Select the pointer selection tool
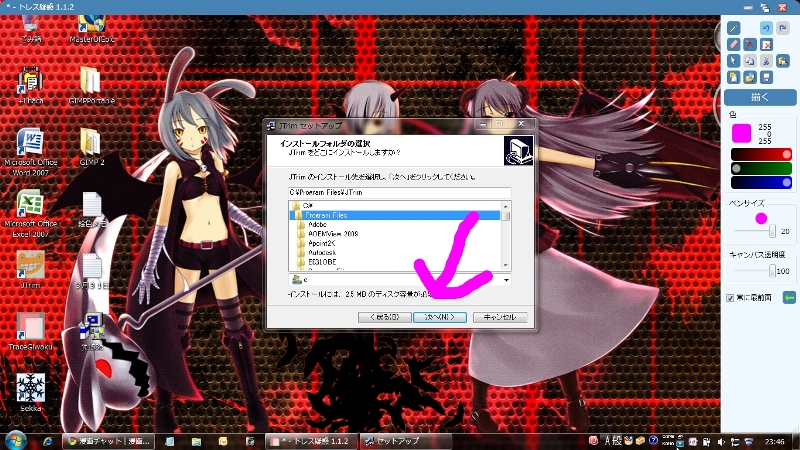This screenshot has width=800, height=450. coord(733,61)
